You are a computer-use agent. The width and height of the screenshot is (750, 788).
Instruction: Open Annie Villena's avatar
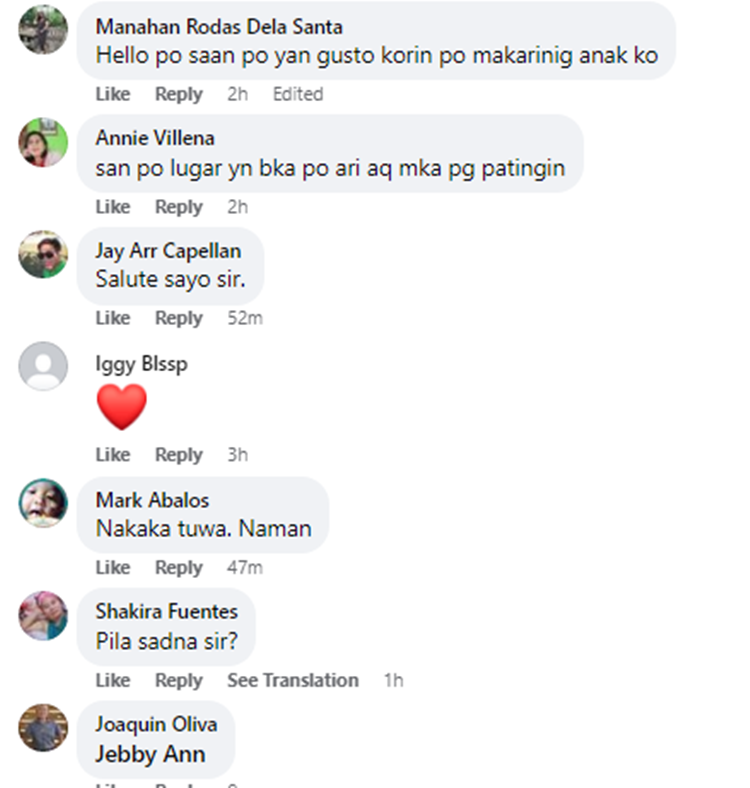pos(43,142)
